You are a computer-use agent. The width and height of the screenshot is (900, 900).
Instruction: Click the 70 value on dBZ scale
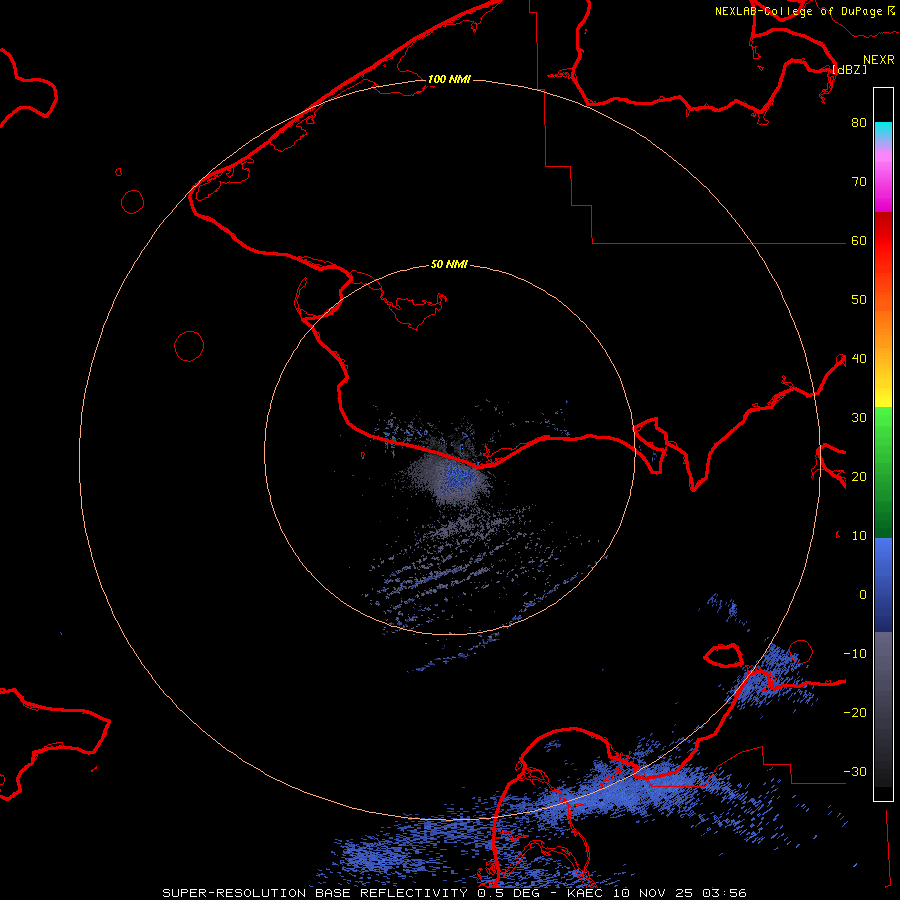coord(859,182)
